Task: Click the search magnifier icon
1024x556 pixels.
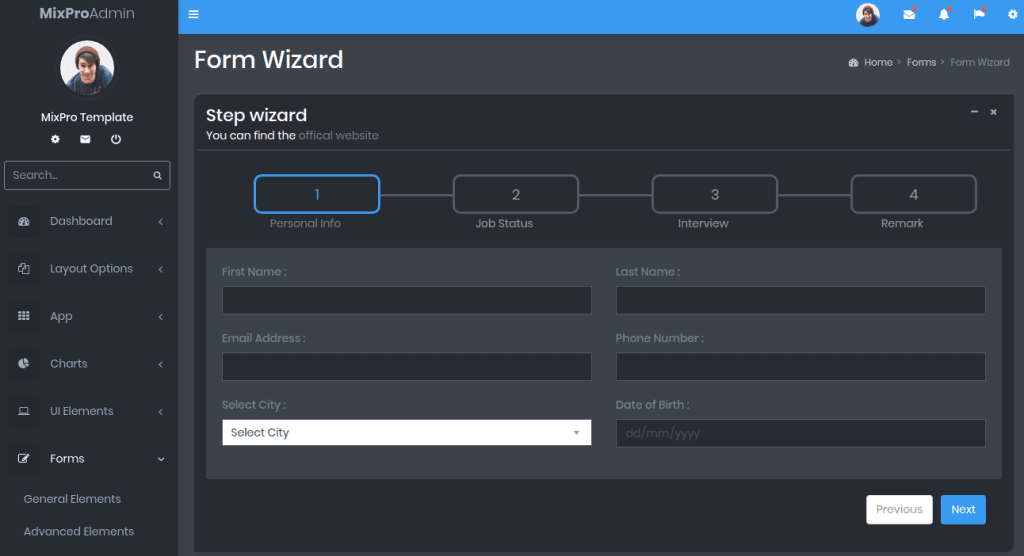Action: coord(157,175)
